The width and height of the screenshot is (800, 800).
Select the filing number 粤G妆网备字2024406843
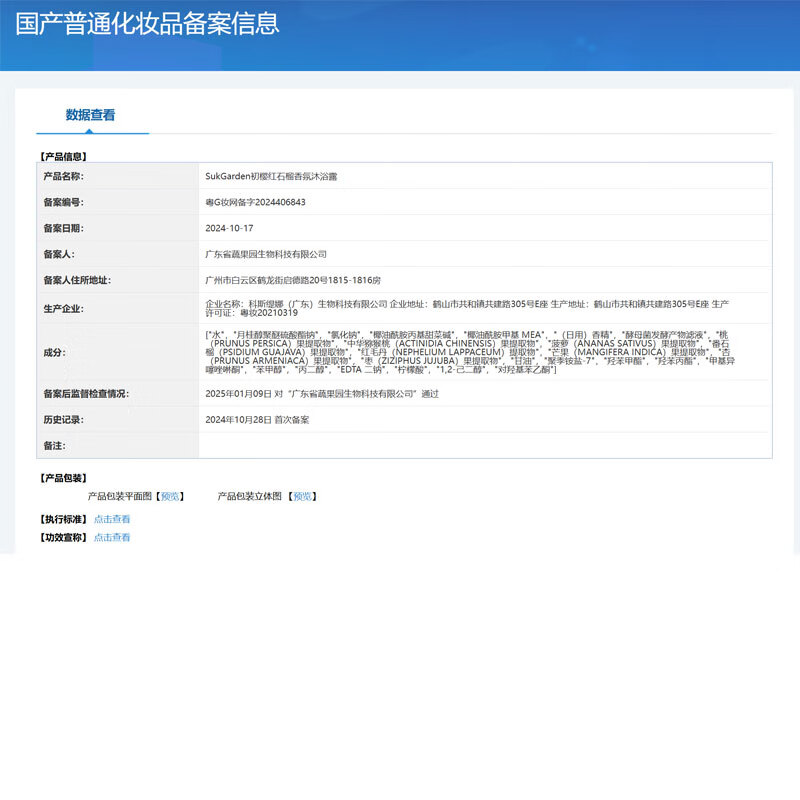click(258, 202)
